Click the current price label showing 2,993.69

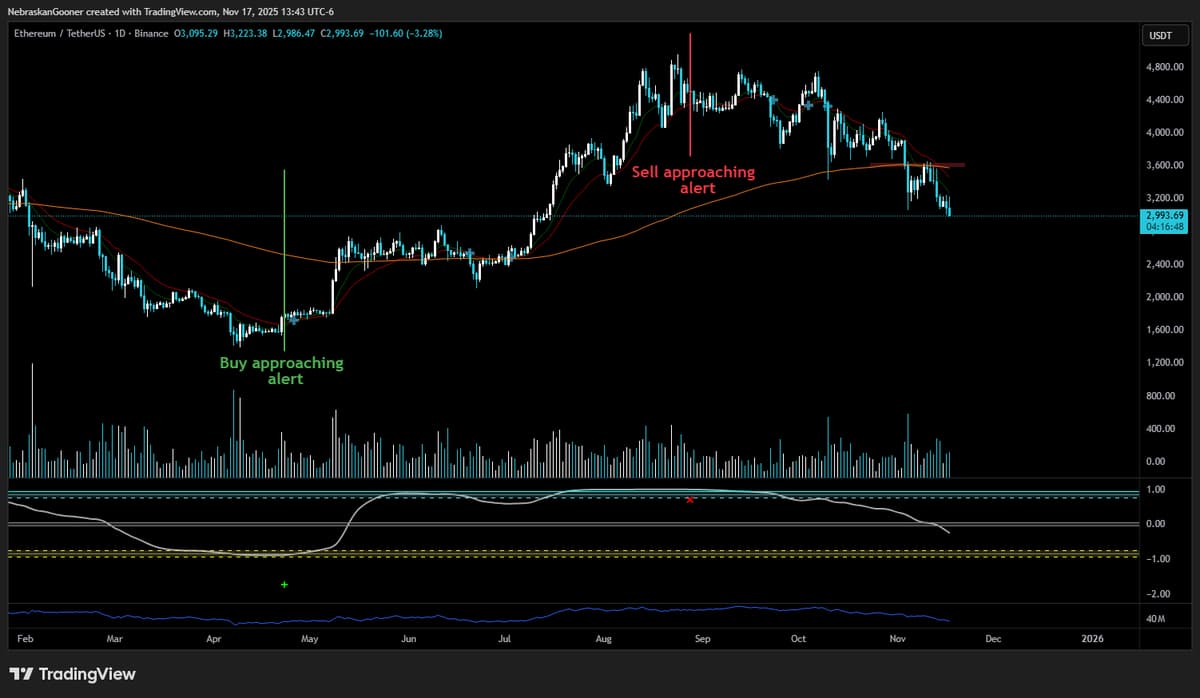point(1163,215)
